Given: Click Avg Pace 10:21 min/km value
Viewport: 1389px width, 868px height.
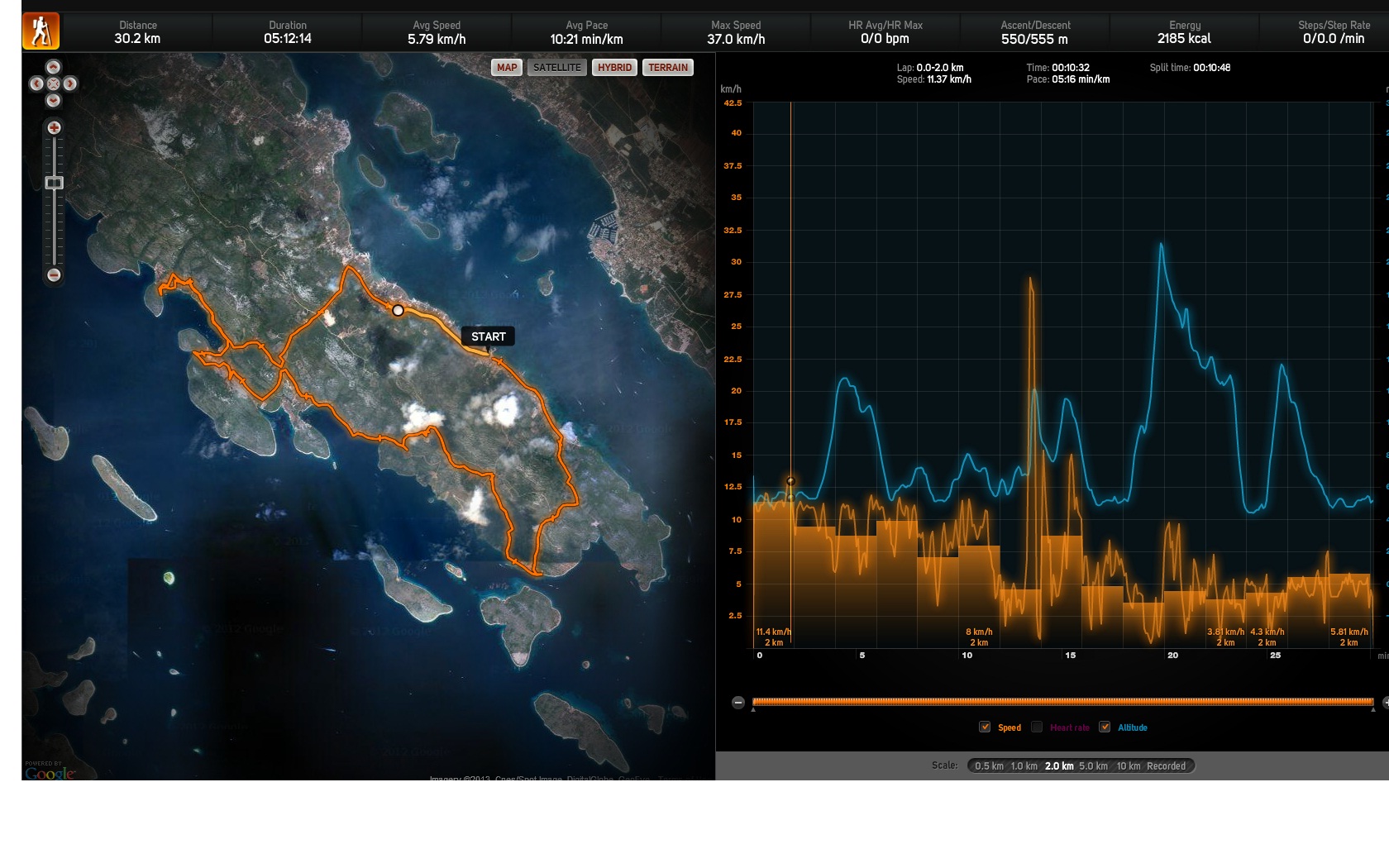Looking at the screenshot, I should pyautogui.click(x=586, y=39).
